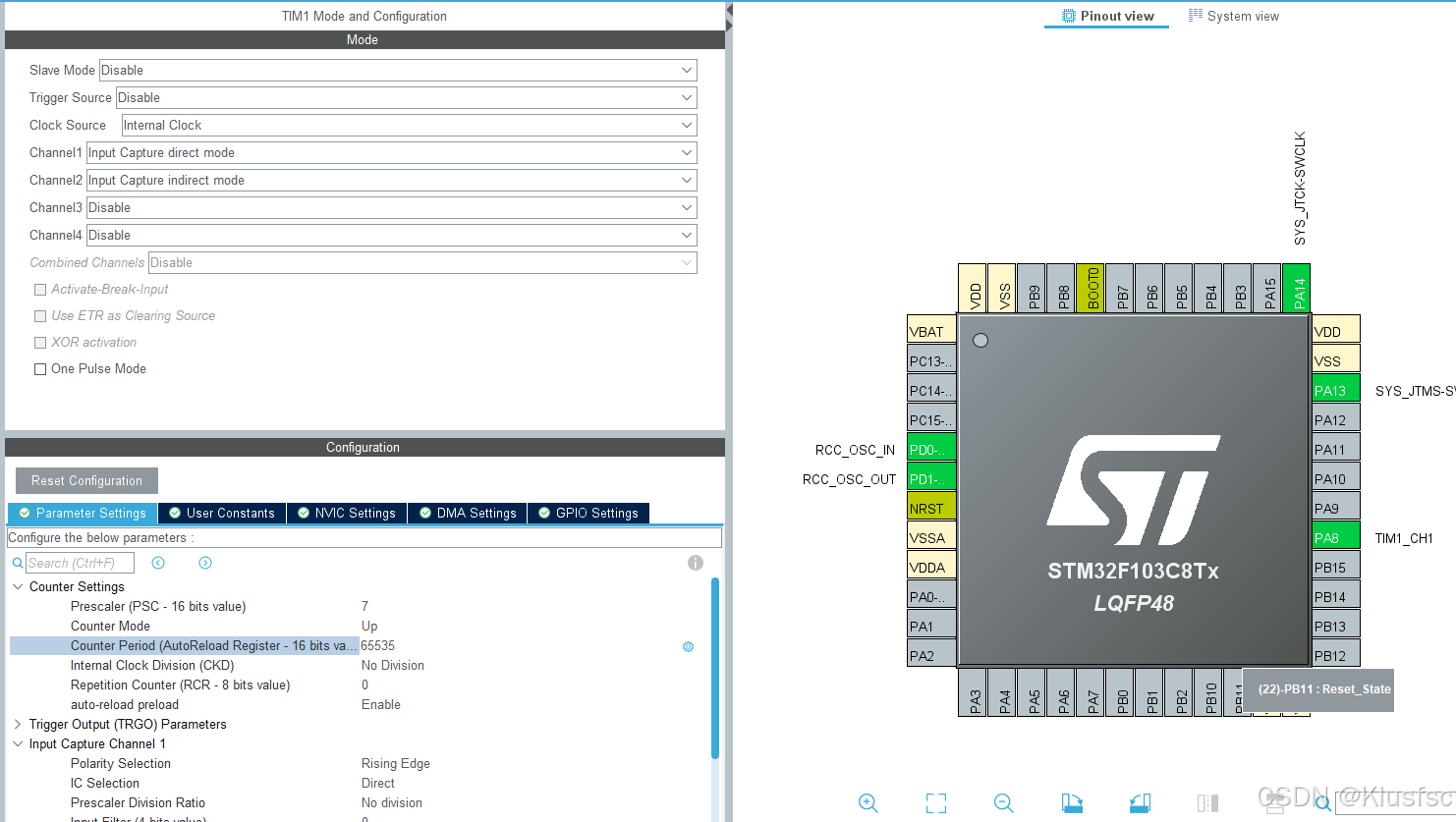This screenshot has height=822, width=1456.
Task: Open the Channel1 mode dropdown
Action: (392, 153)
